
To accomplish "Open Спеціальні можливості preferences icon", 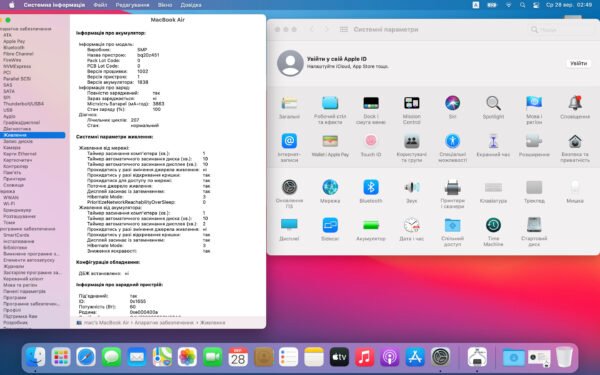I will [x=452, y=141].
